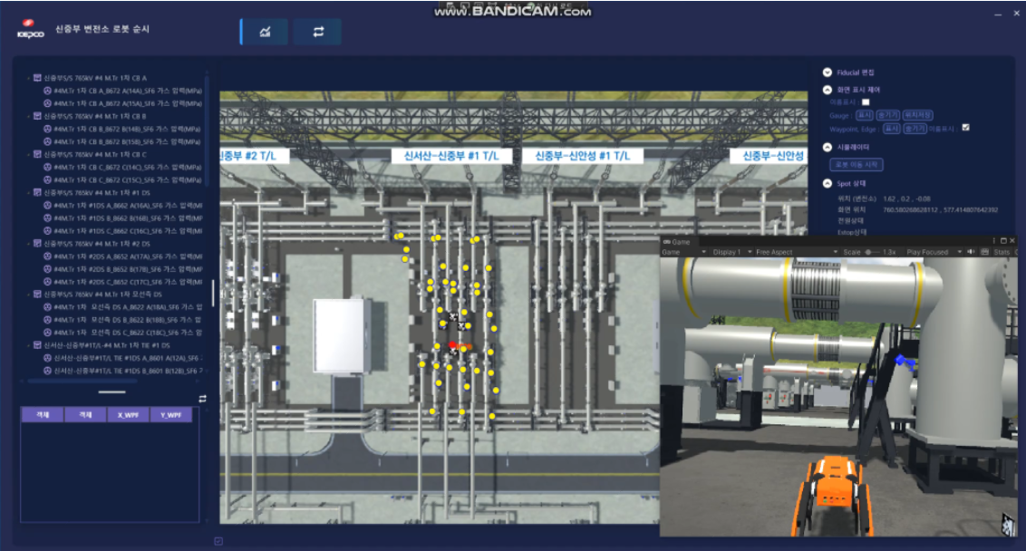Collapse the Spot 상태 section
Viewport: 1026px width, 551px height.
coord(827,184)
